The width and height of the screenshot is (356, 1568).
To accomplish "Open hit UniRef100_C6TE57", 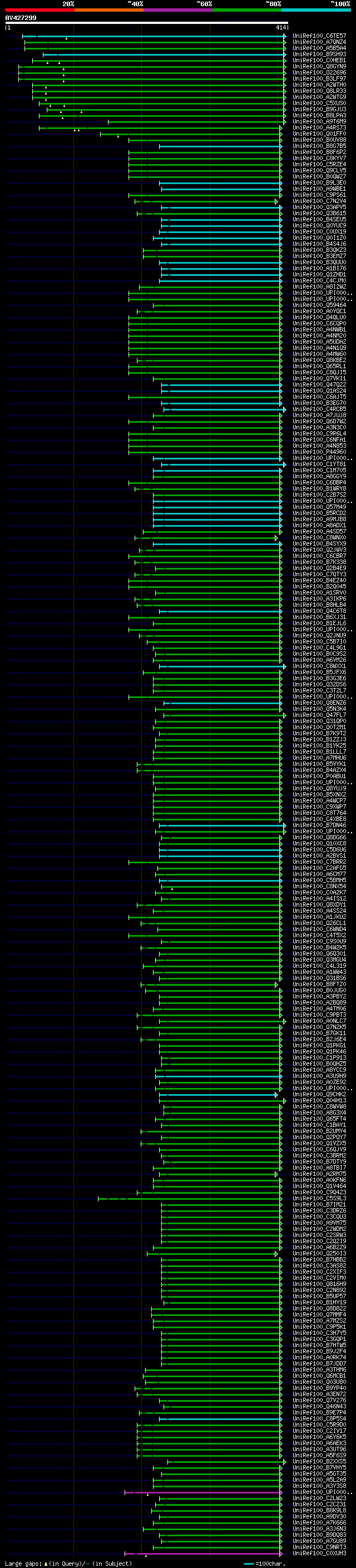I will point(319,36).
